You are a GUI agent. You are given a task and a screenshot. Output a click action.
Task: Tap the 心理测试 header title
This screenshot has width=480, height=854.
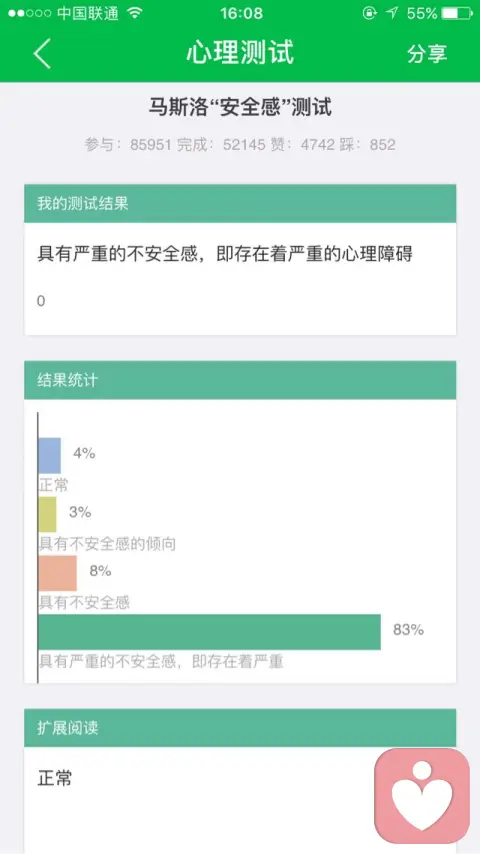coord(240,53)
